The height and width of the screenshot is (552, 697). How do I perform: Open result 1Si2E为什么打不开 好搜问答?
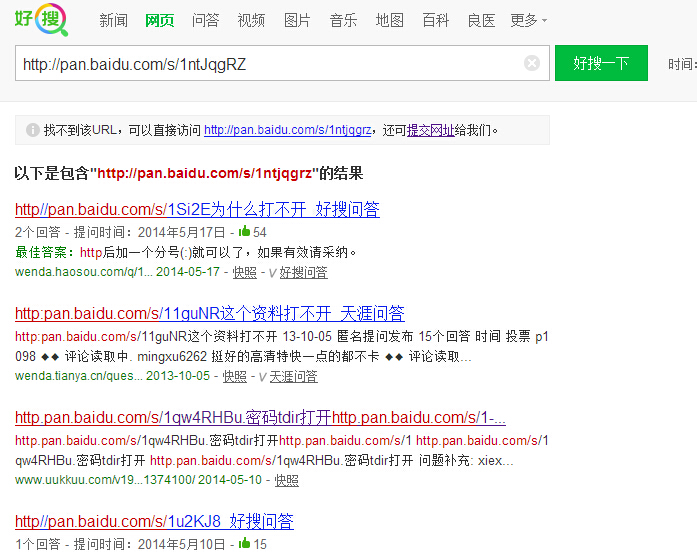197,209
